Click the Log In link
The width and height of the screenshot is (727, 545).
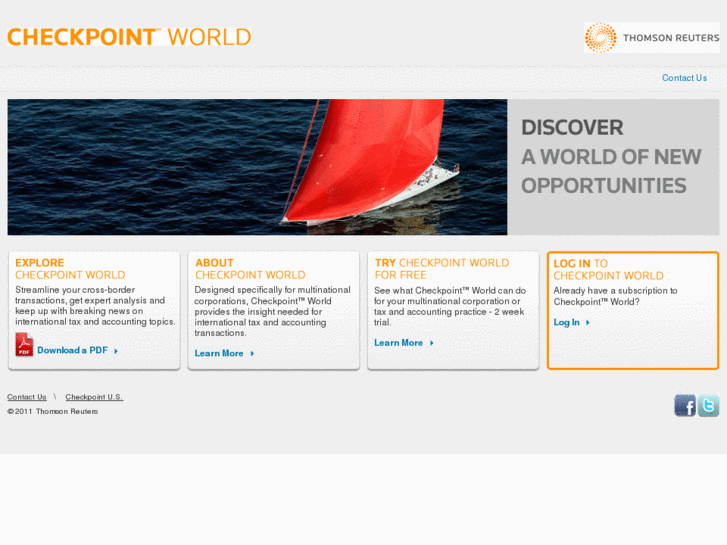click(566, 322)
